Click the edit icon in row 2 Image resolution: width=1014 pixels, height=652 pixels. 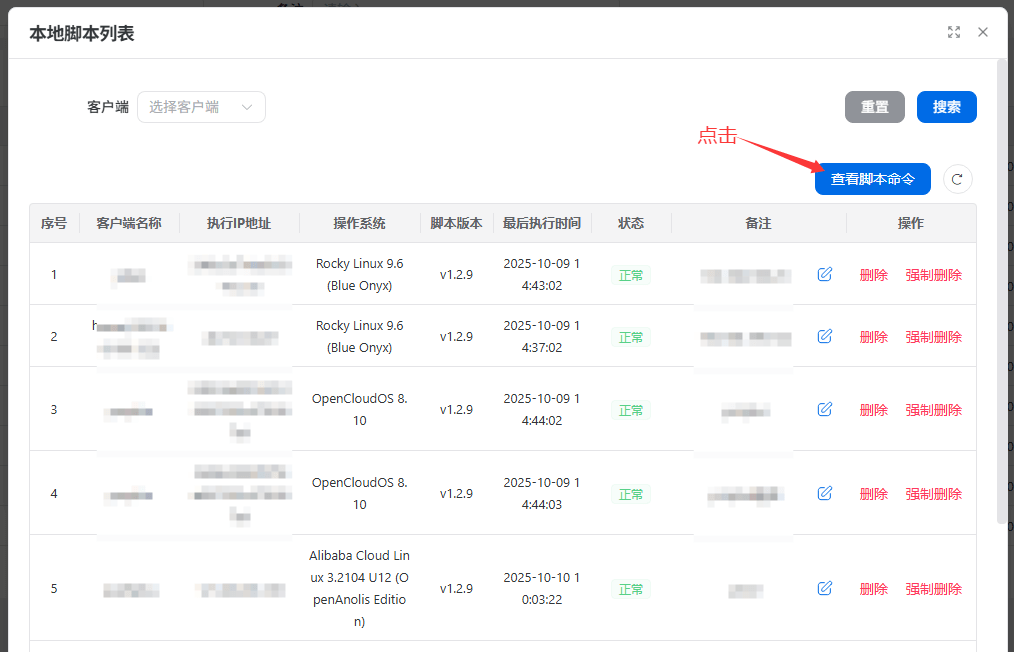[825, 336]
